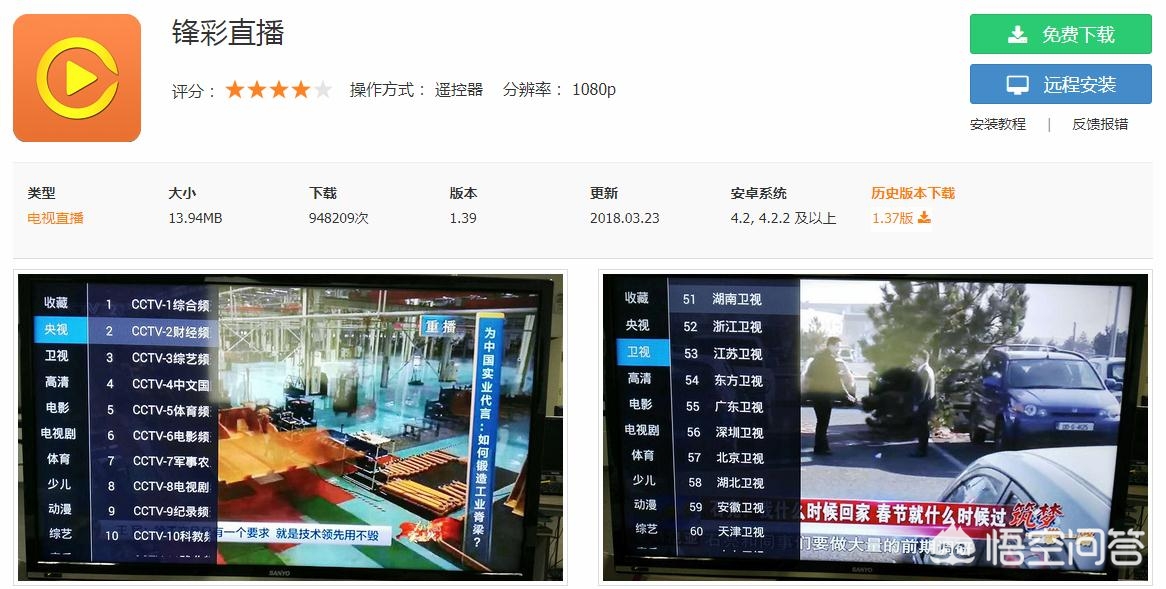Open the 历史版本下载 heading link
Image resolution: width=1166 pixels, height=589 pixels.
[x=913, y=193]
